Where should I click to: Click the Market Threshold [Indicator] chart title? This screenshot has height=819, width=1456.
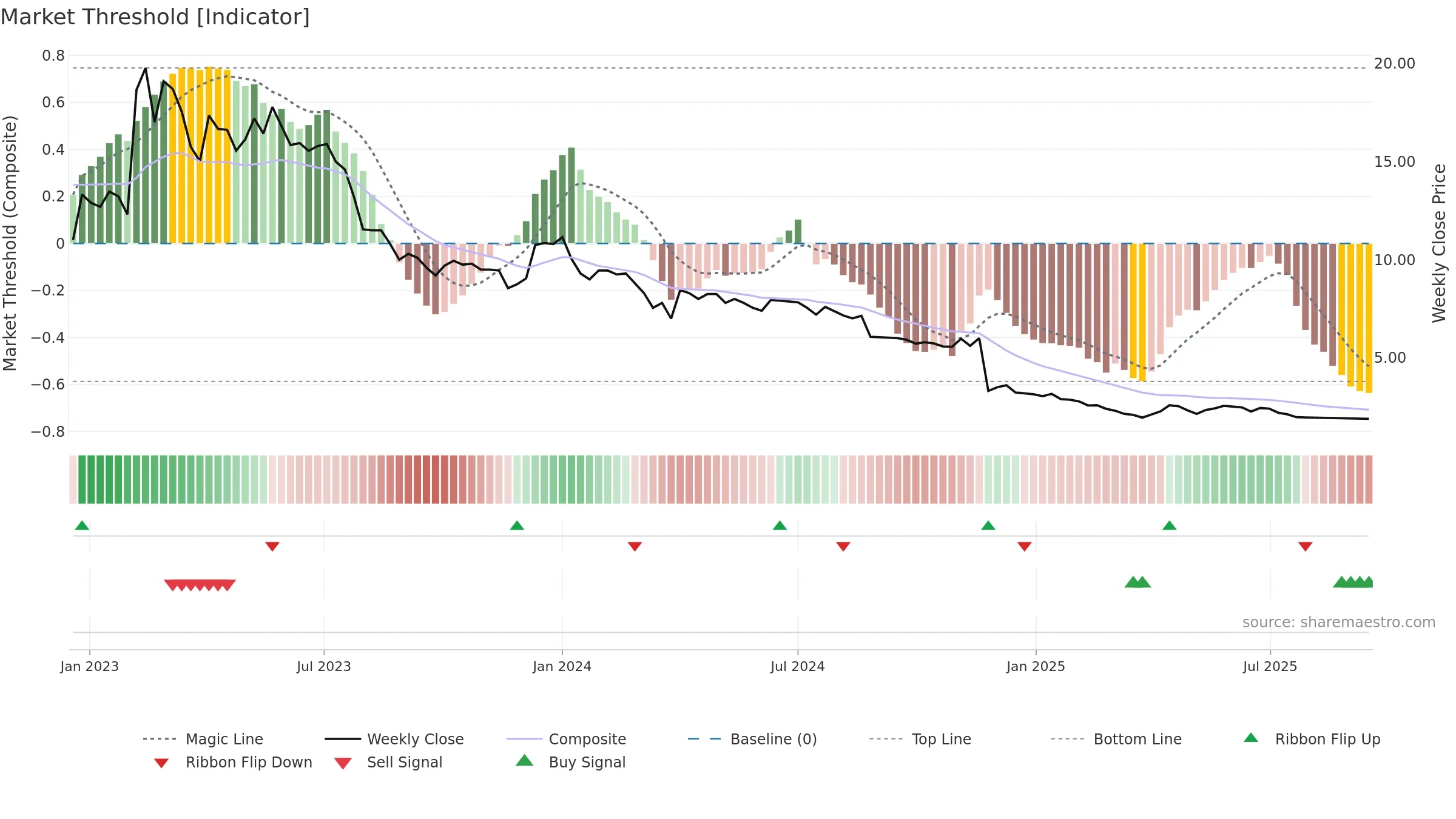coord(155,17)
